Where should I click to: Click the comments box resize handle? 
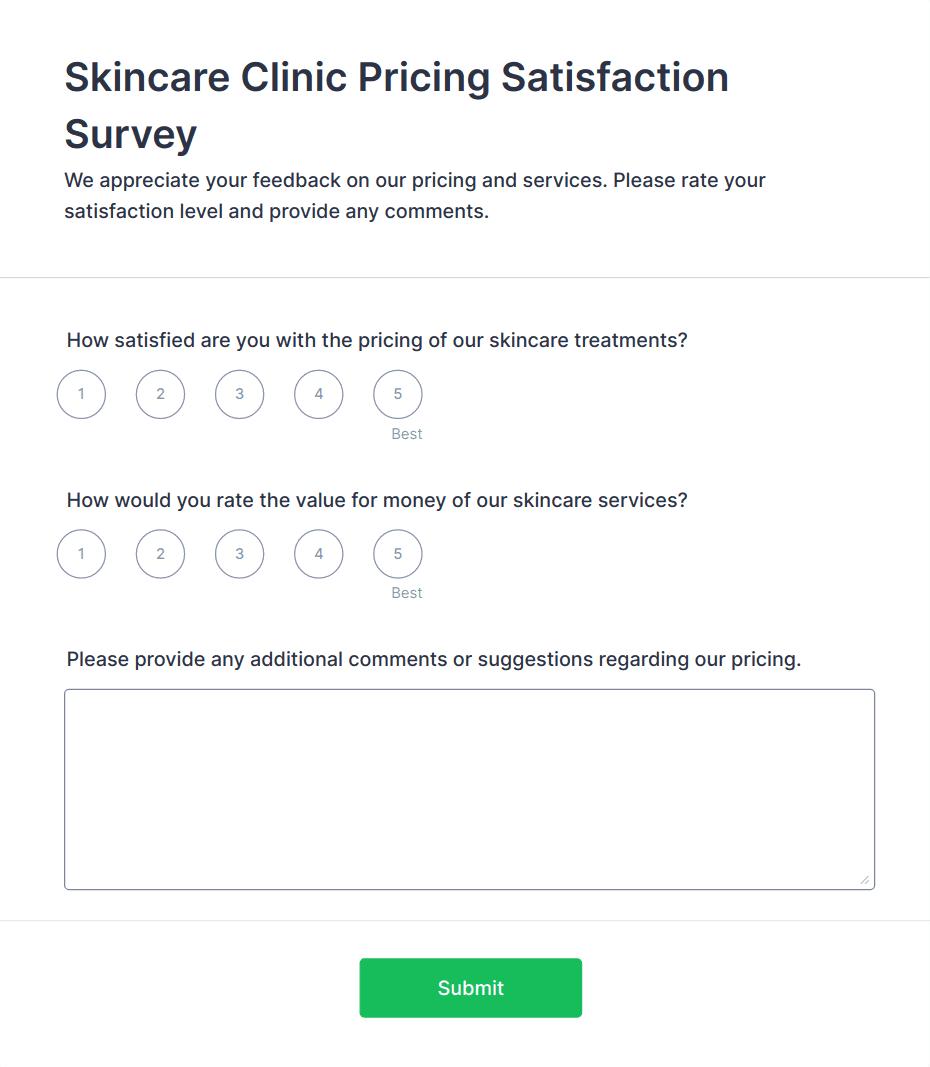(864, 880)
